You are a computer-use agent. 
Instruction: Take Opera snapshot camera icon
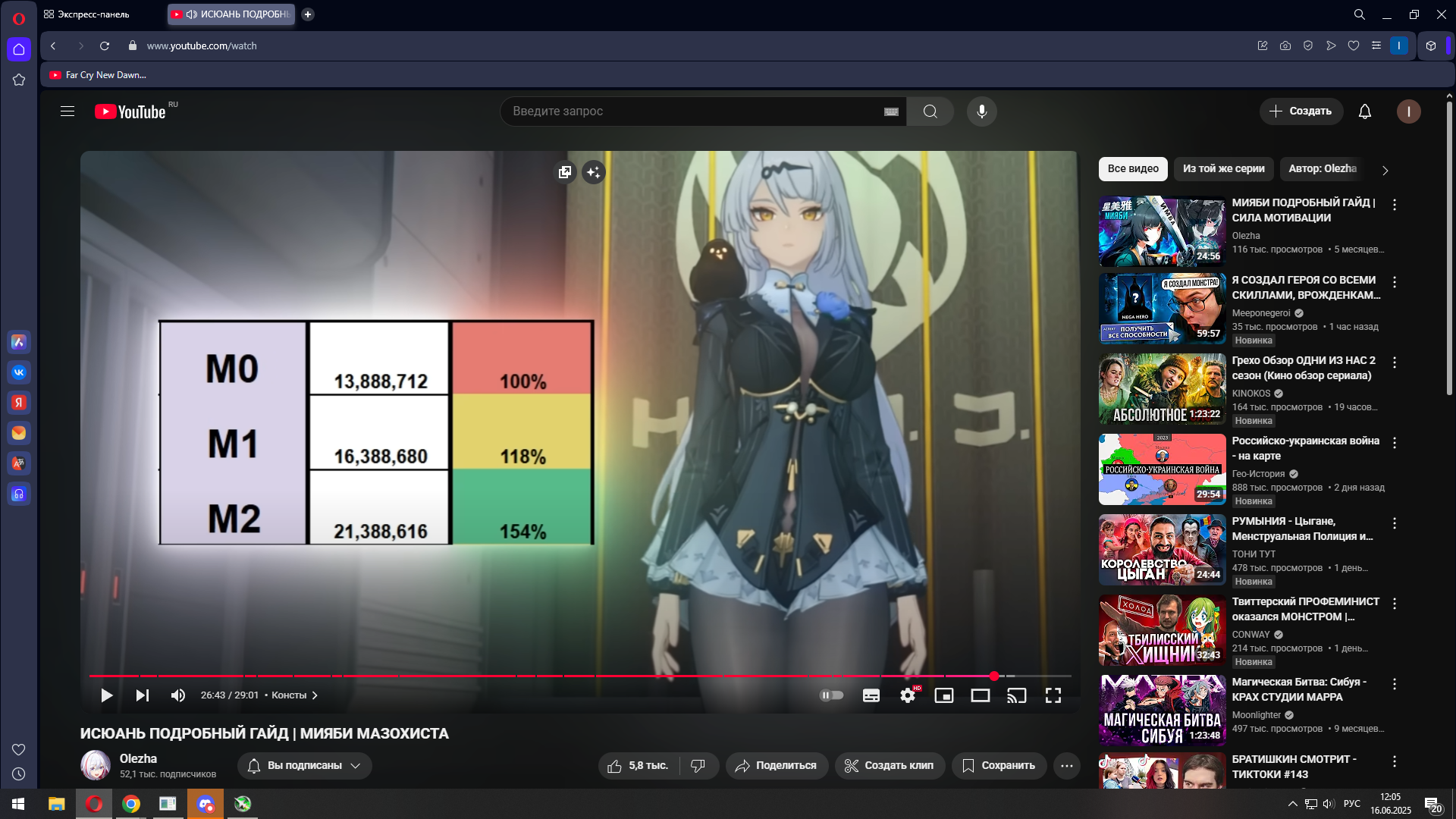pyautogui.click(x=1285, y=46)
